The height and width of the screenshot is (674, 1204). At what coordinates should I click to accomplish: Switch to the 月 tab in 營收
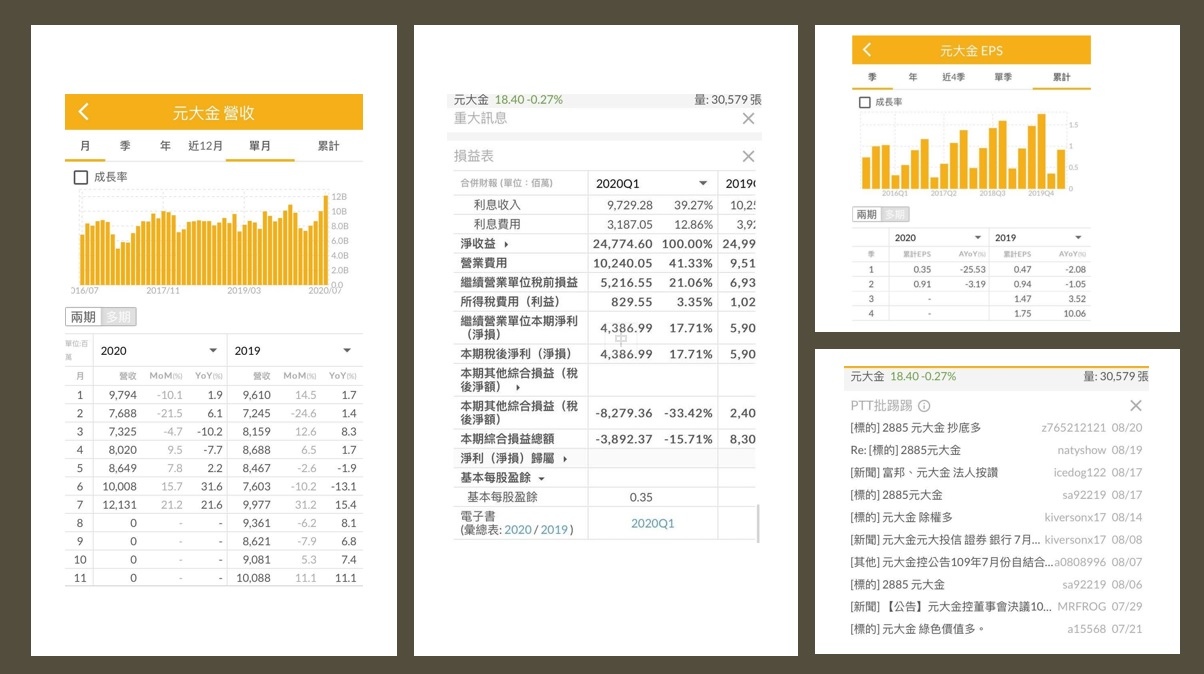pyautogui.click(x=85, y=146)
